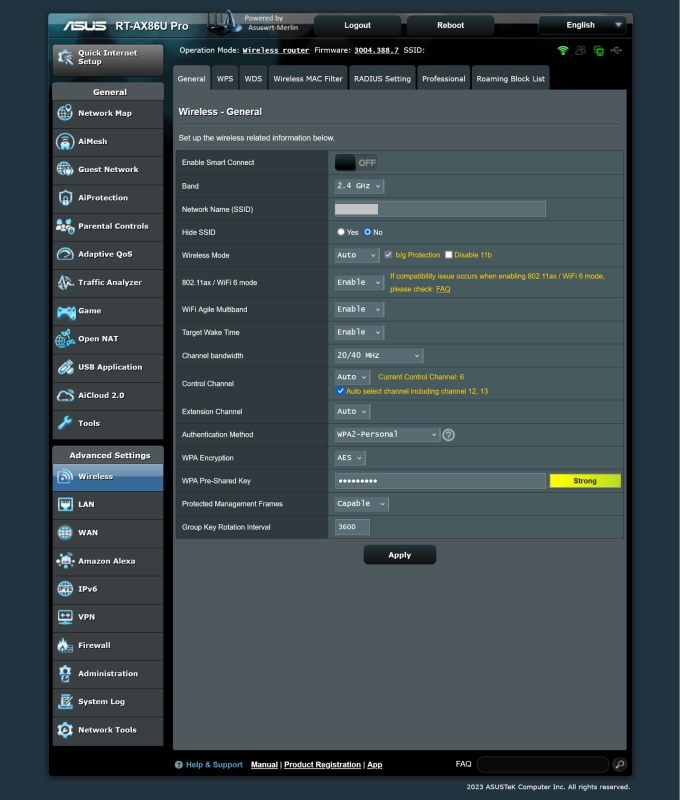
Task: Enable Disable 11b checkbox
Action: pyautogui.click(x=448, y=255)
